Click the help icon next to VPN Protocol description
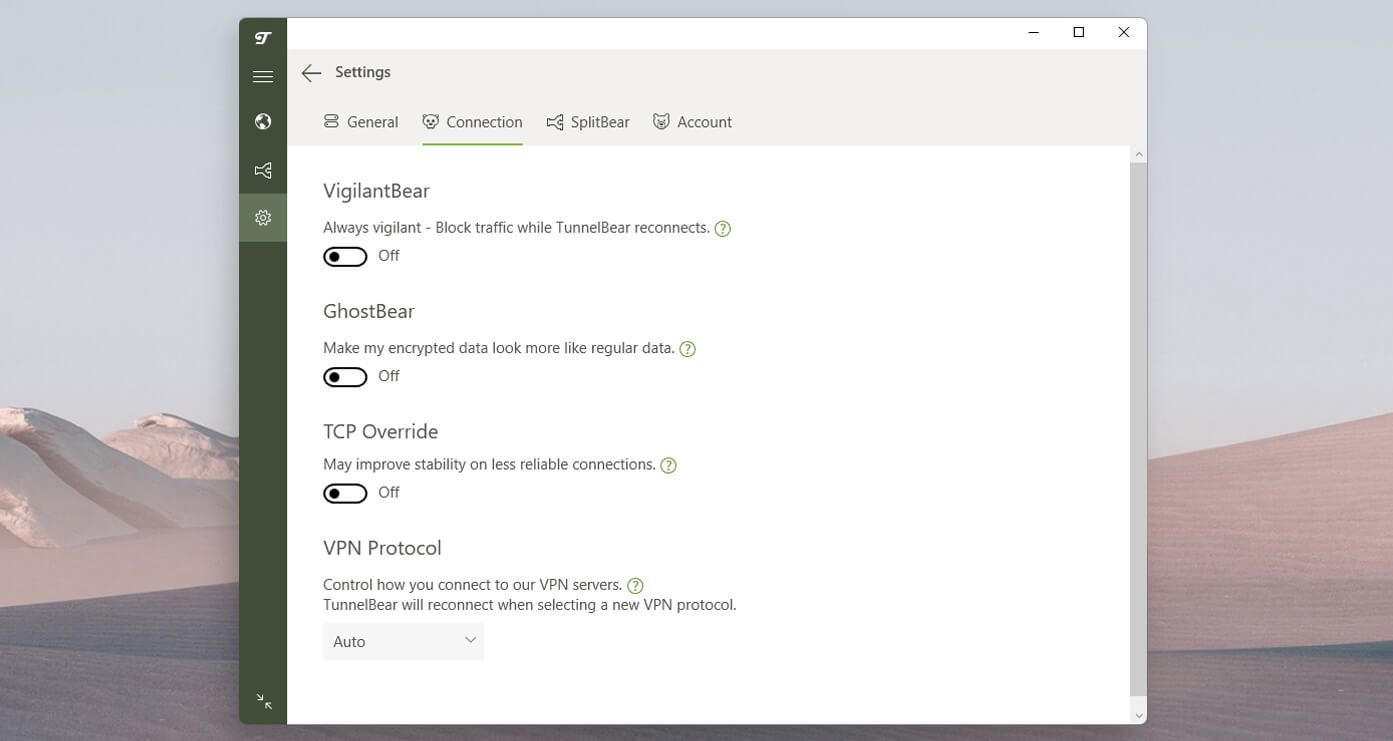This screenshot has width=1393, height=741. (x=635, y=585)
